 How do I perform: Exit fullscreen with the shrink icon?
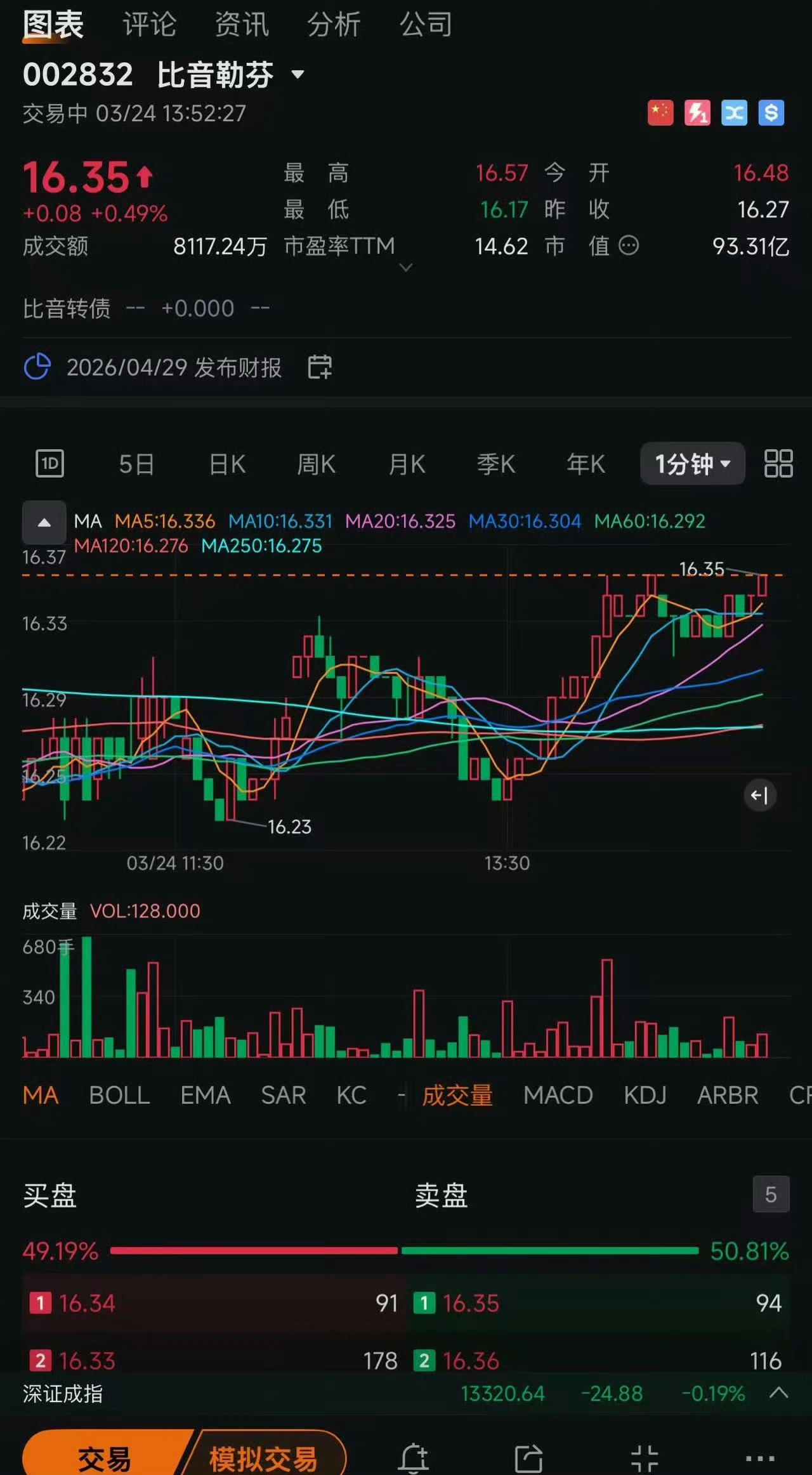[645, 1459]
